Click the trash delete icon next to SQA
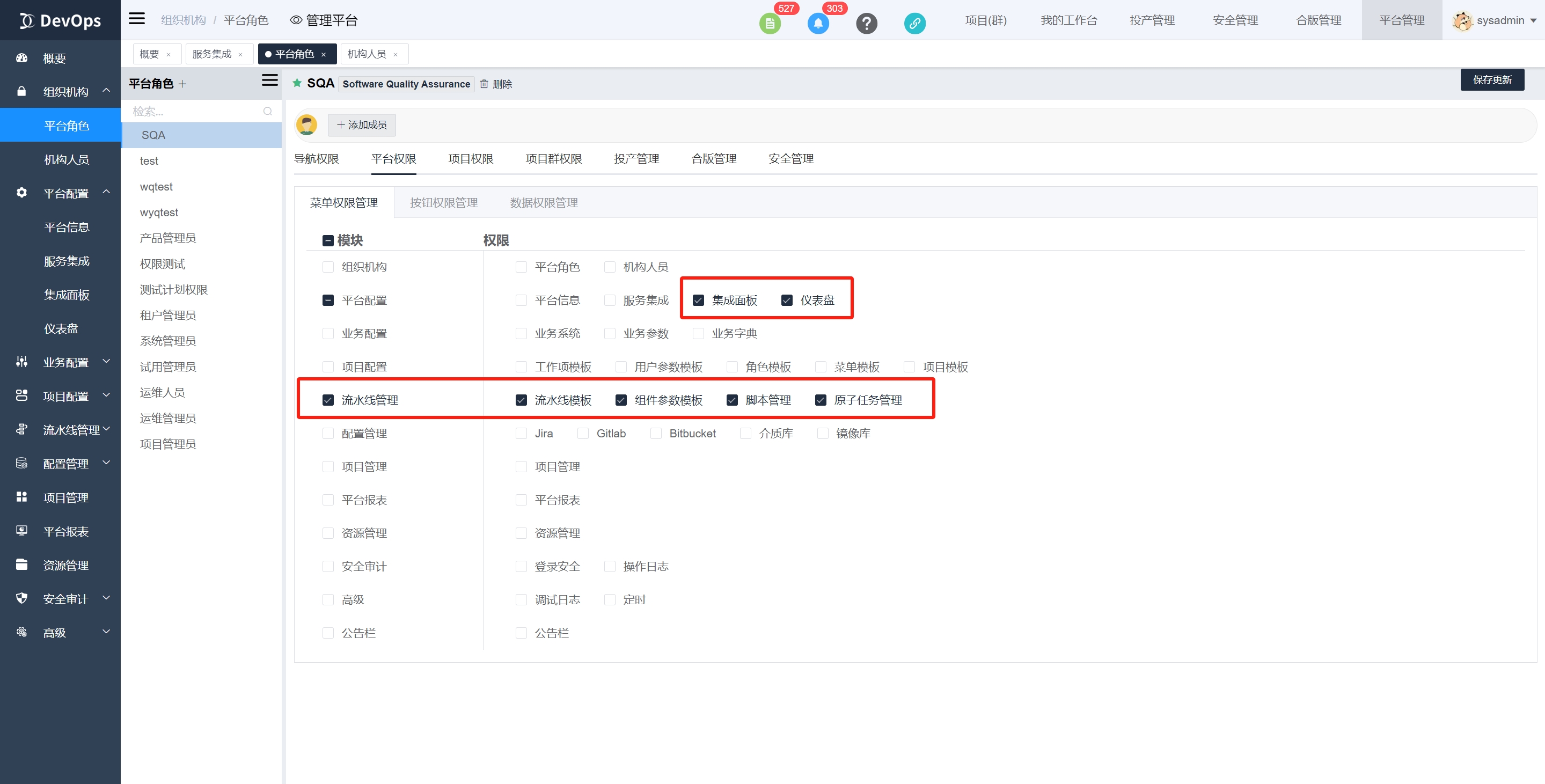 tap(484, 84)
